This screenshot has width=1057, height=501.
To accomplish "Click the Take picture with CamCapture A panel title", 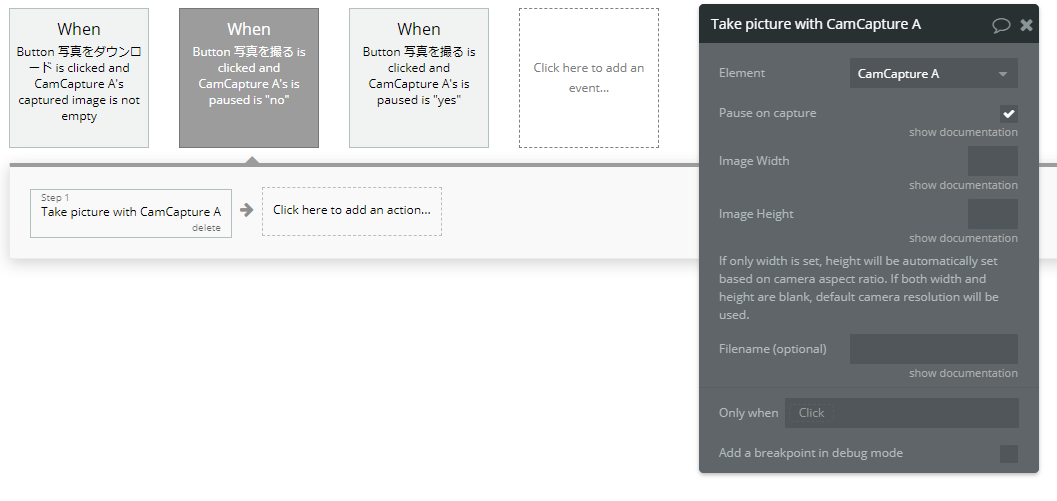I will (816, 24).
